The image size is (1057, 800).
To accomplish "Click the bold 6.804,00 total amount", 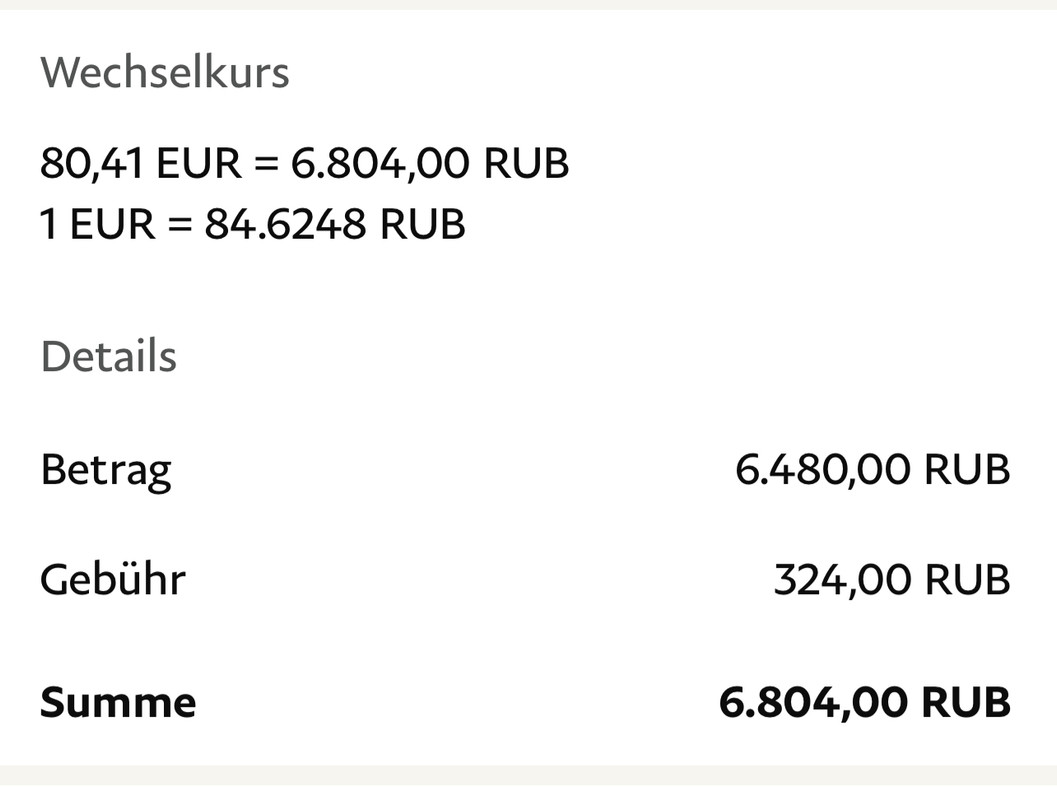I will [x=812, y=702].
